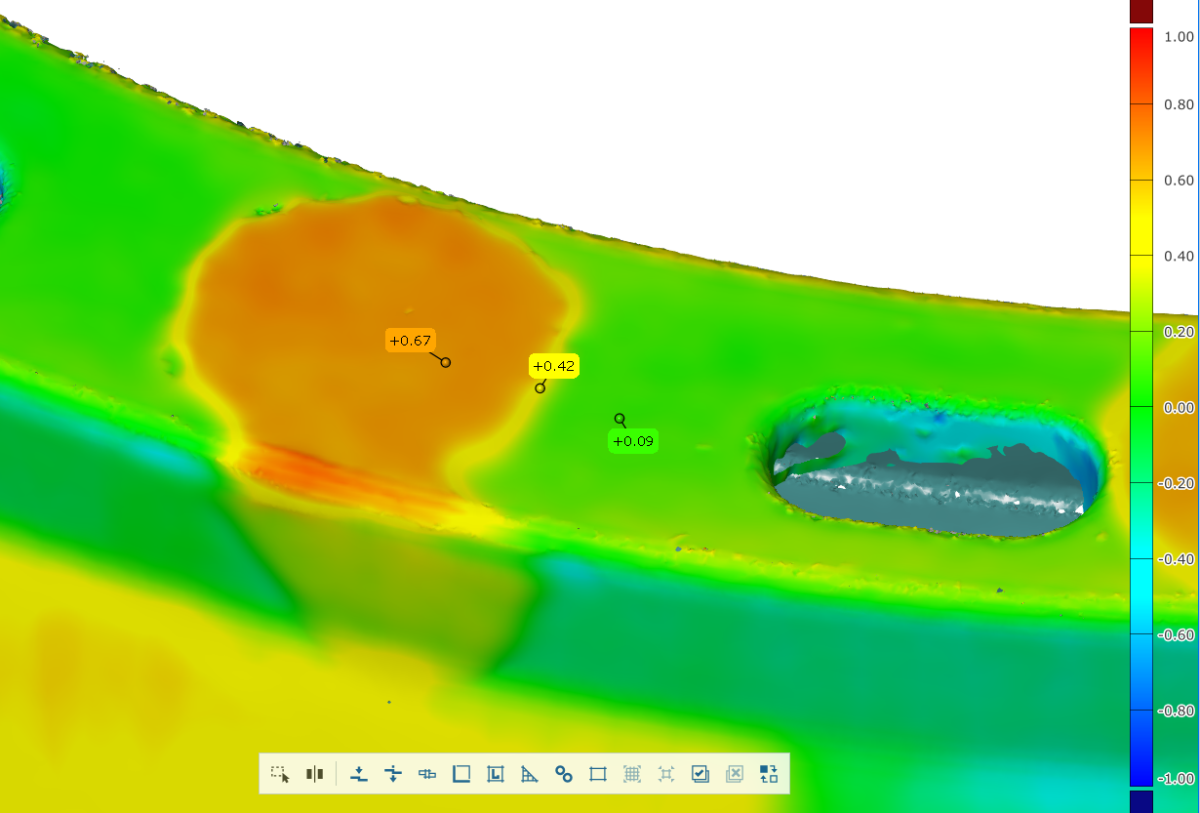Click the X deselect annotations icon
Image resolution: width=1200 pixels, height=813 pixels.
(734, 774)
